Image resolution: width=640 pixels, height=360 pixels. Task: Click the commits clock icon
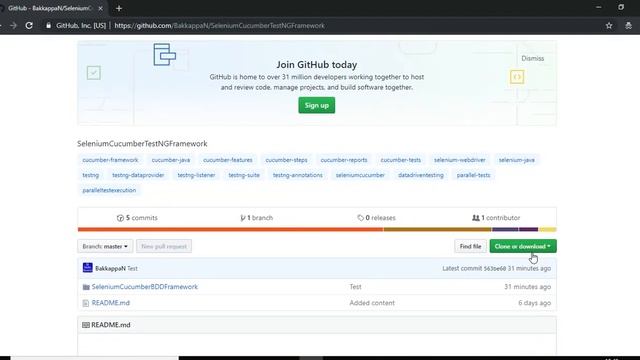[120, 218]
